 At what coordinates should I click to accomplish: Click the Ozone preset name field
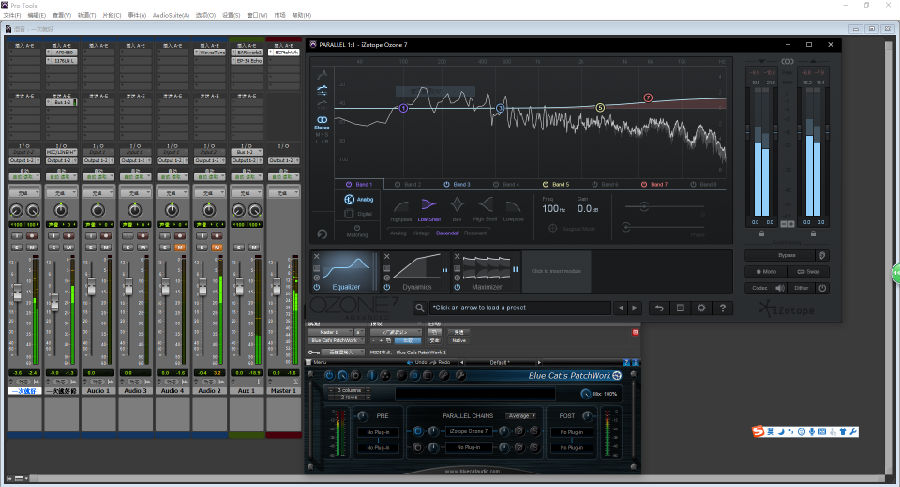point(519,308)
